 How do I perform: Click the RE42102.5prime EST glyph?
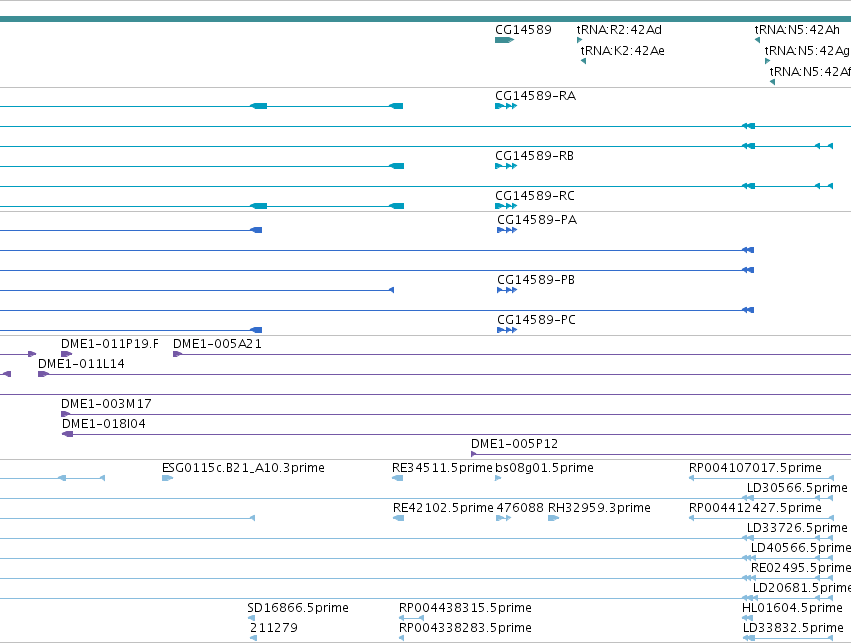398,518
